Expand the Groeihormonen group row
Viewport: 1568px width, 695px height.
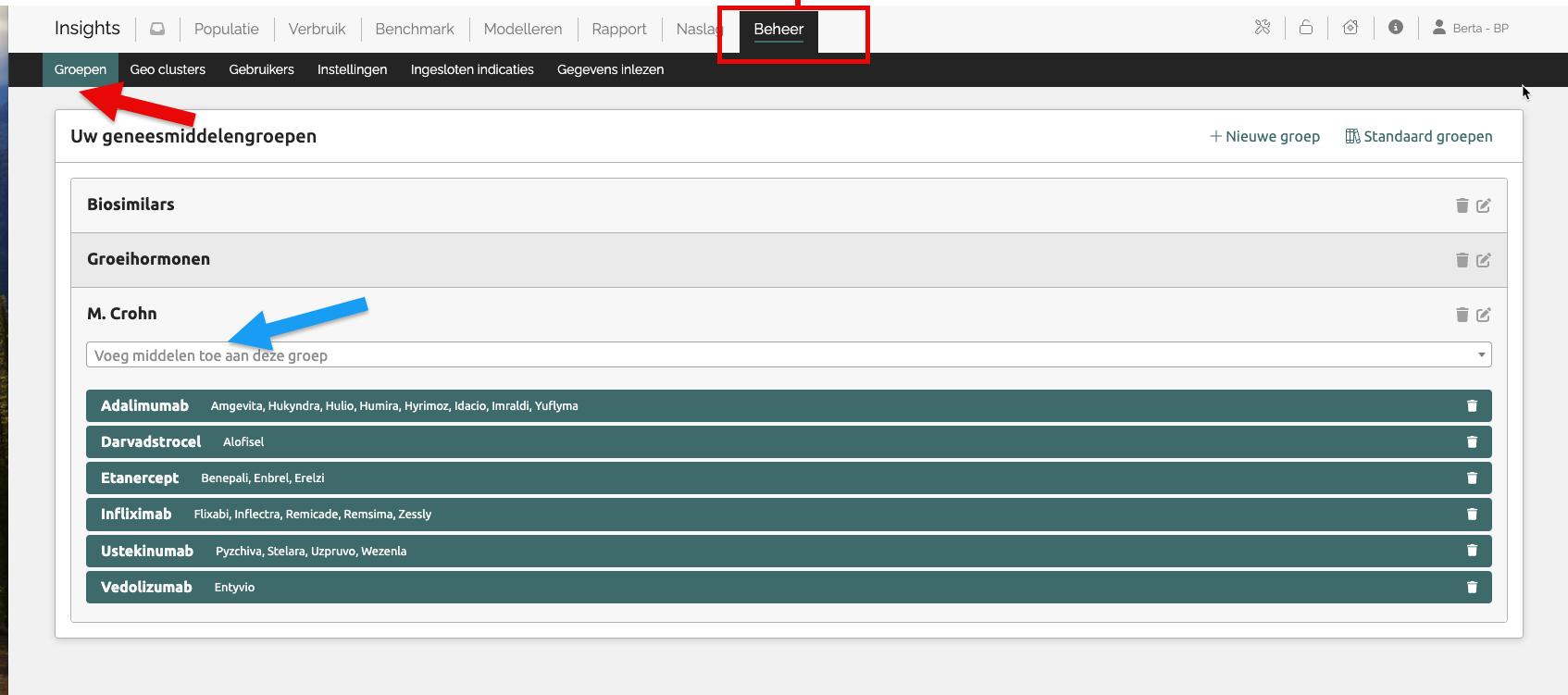789,260
